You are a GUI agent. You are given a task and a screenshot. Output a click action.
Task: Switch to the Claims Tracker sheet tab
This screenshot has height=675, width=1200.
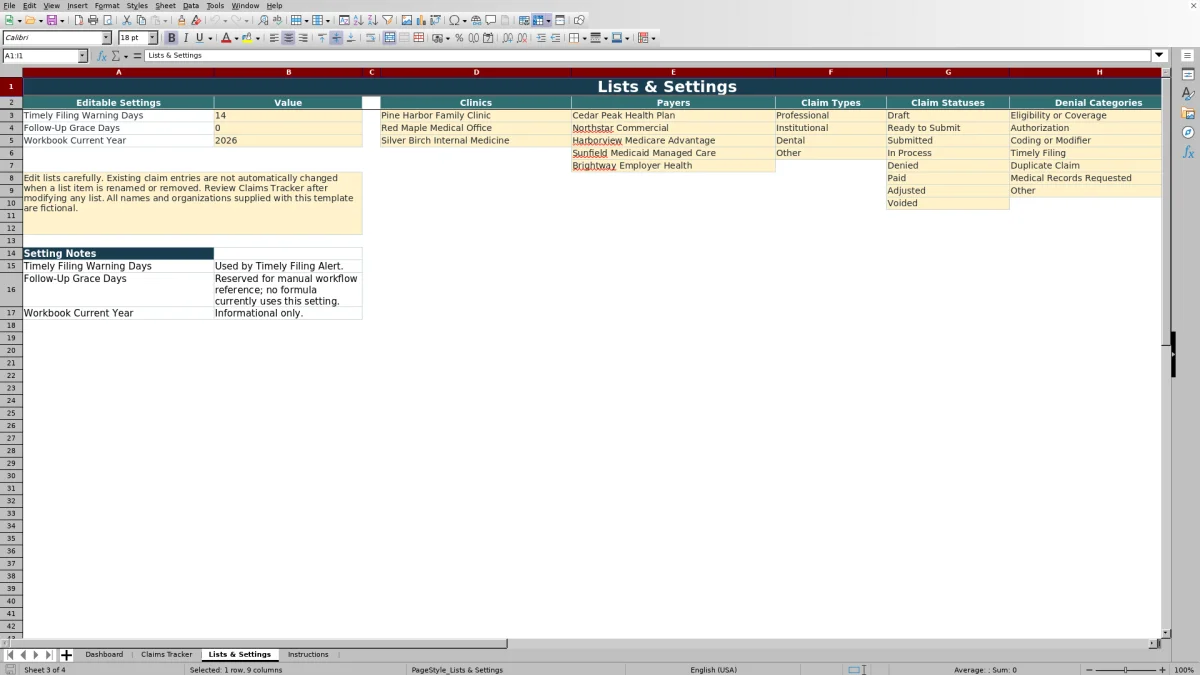point(166,655)
